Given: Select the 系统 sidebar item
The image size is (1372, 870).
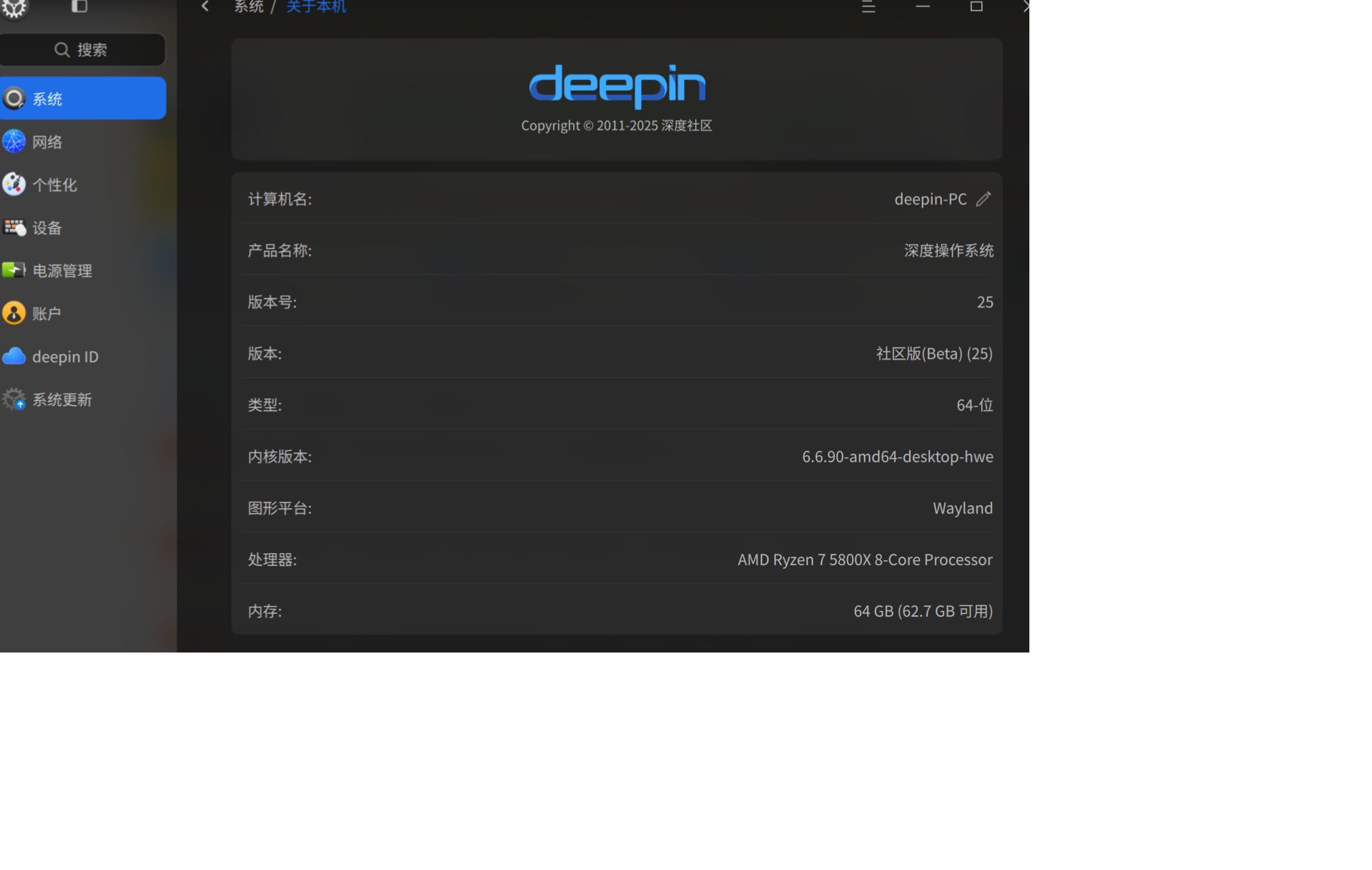Looking at the screenshot, I should (x=82, y=98).
